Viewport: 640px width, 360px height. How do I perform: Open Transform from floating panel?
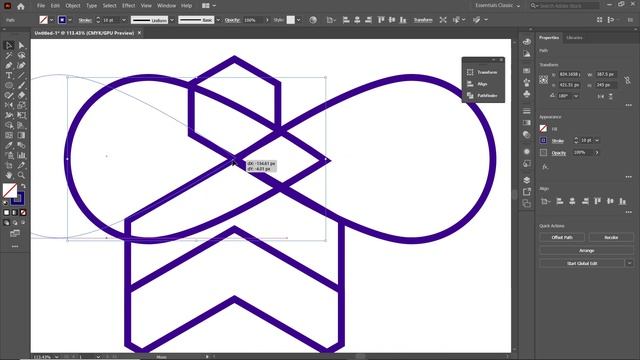coord(483,72)
